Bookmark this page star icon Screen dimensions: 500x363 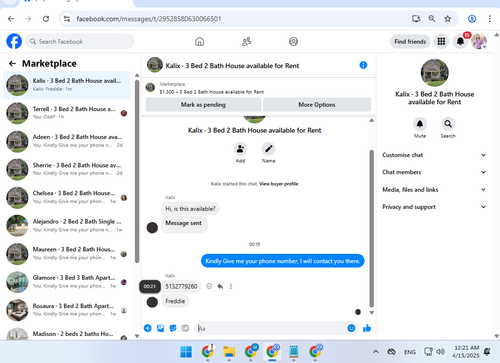pyautogui.click(x=448, y=19)
